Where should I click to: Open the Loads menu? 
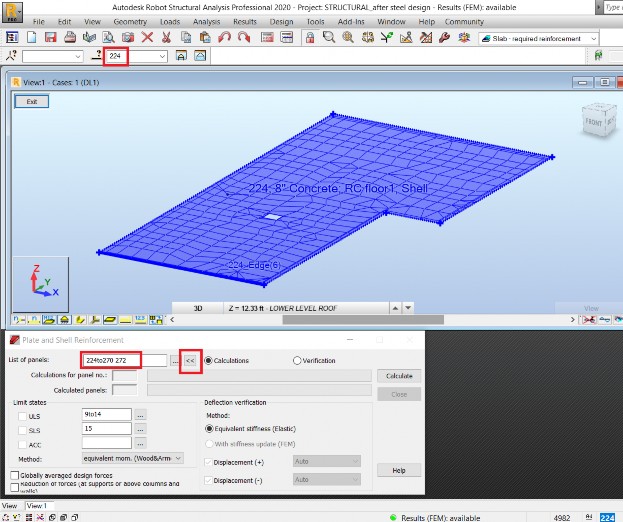[170, 22]
